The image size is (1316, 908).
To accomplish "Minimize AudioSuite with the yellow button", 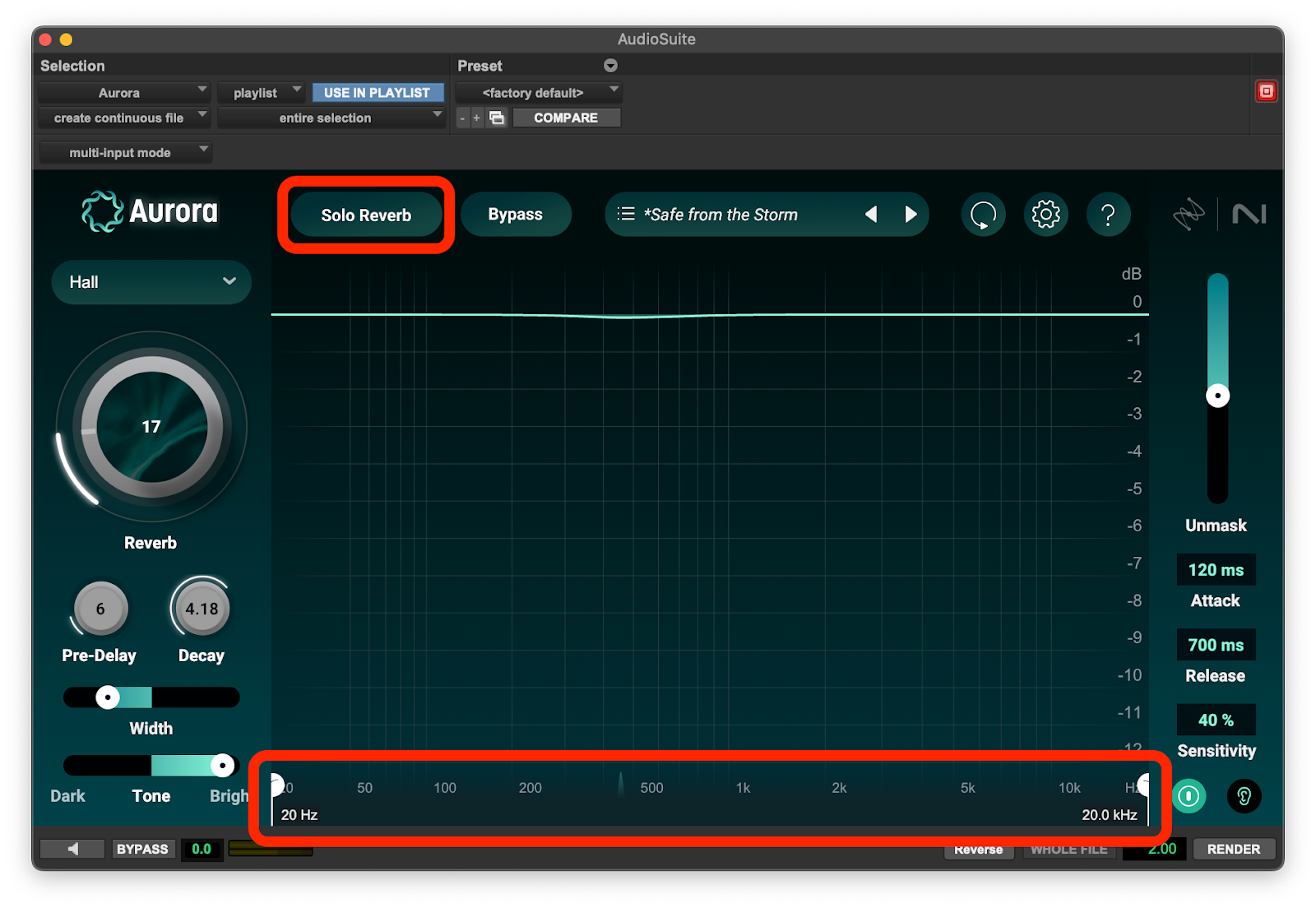I will click(67, 39).
